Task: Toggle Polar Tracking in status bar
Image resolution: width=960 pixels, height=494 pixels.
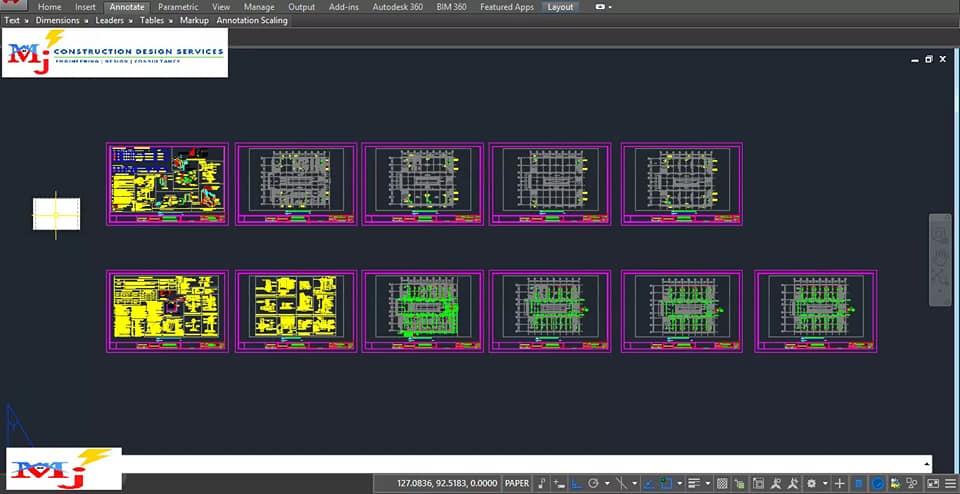Action: coord(593,483)
